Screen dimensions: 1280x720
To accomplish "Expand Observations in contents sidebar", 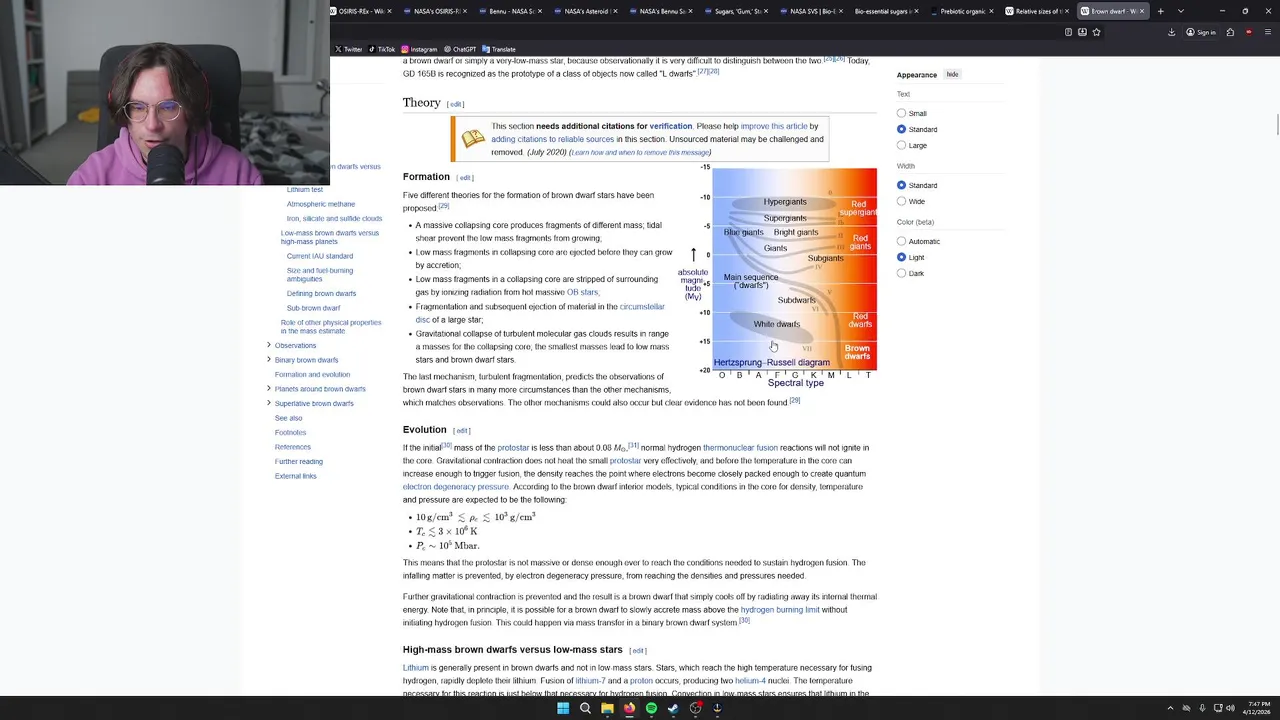I will [x=268, y=345].
